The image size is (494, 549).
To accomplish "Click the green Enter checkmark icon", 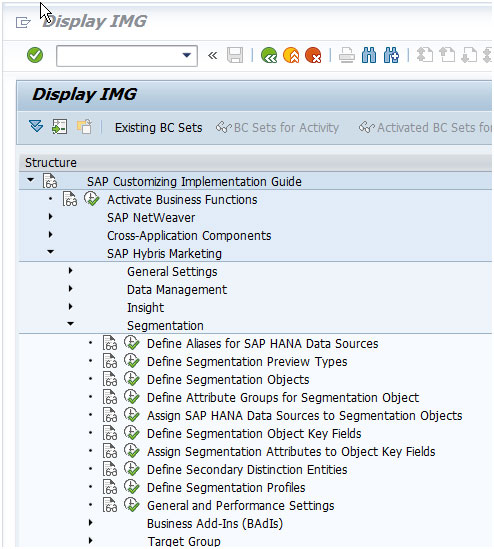I will [35, 55].
